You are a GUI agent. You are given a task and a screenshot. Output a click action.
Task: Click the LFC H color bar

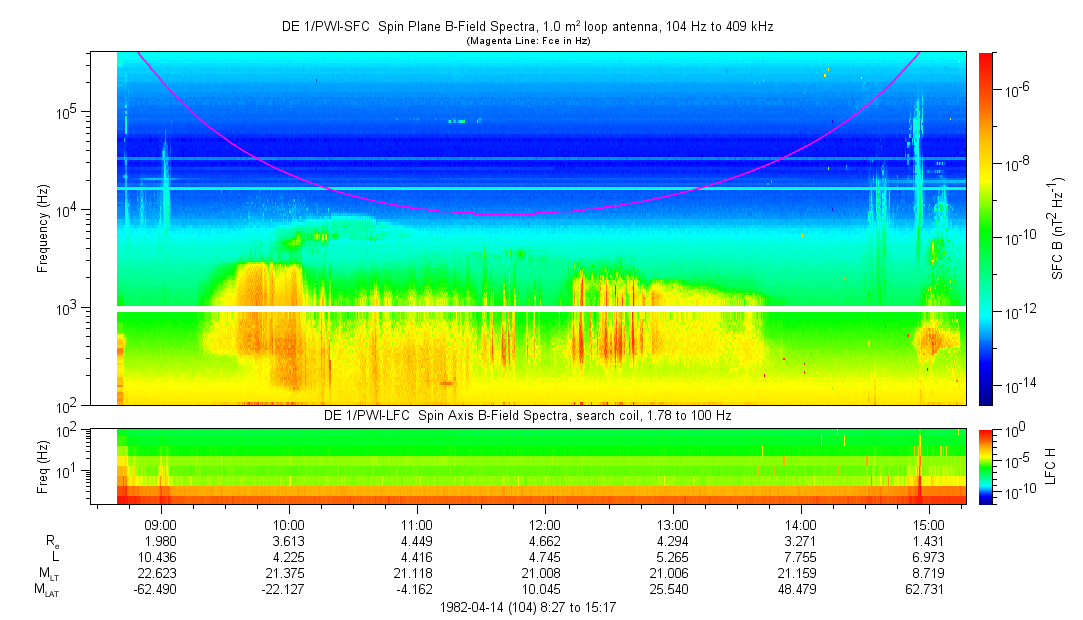[x=987, y=466]
